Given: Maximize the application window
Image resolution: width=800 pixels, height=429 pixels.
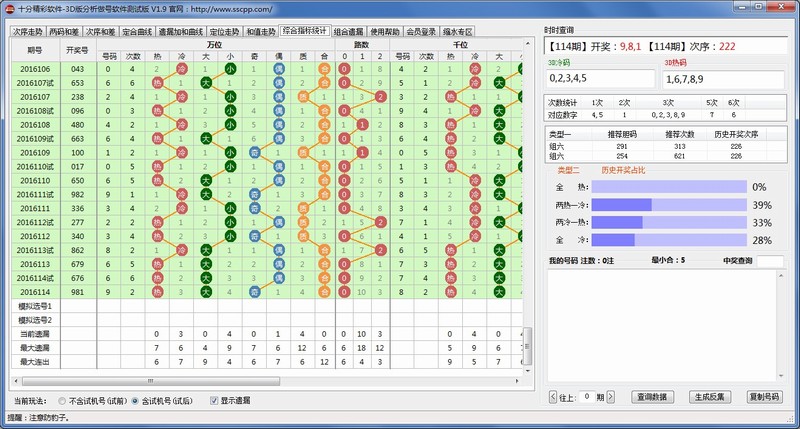Looking at the screenshot, I should [767, 8].
